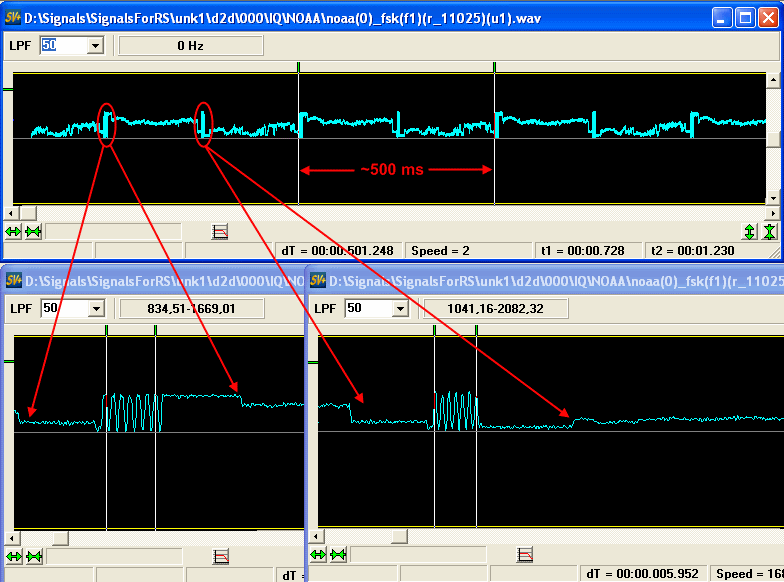Click red spectrum icon in bottom-left window

[x=221, y=556]
